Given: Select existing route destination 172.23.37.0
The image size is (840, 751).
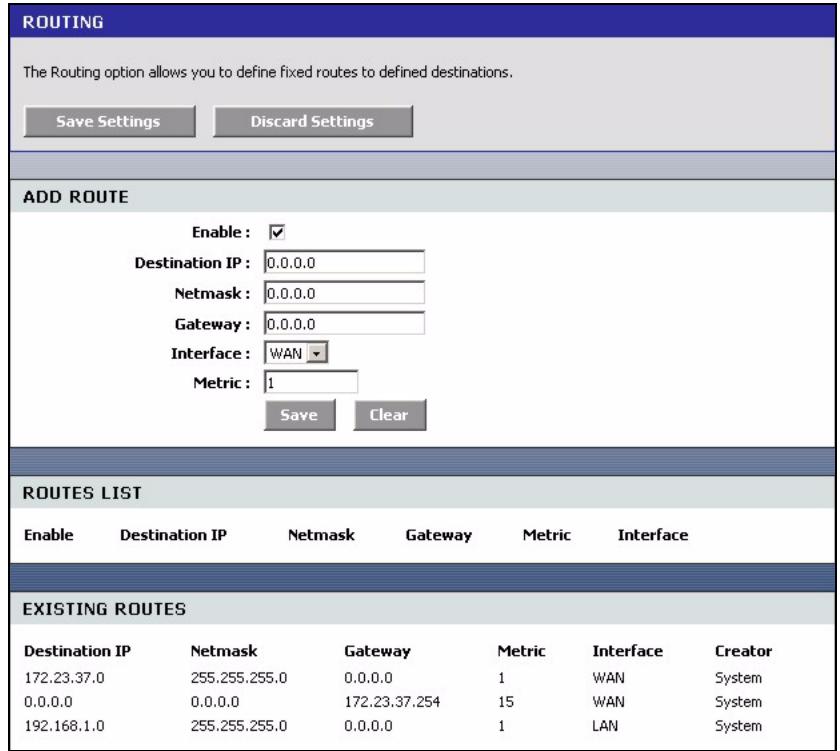Looking at the screenshot, I should (64, 678).
